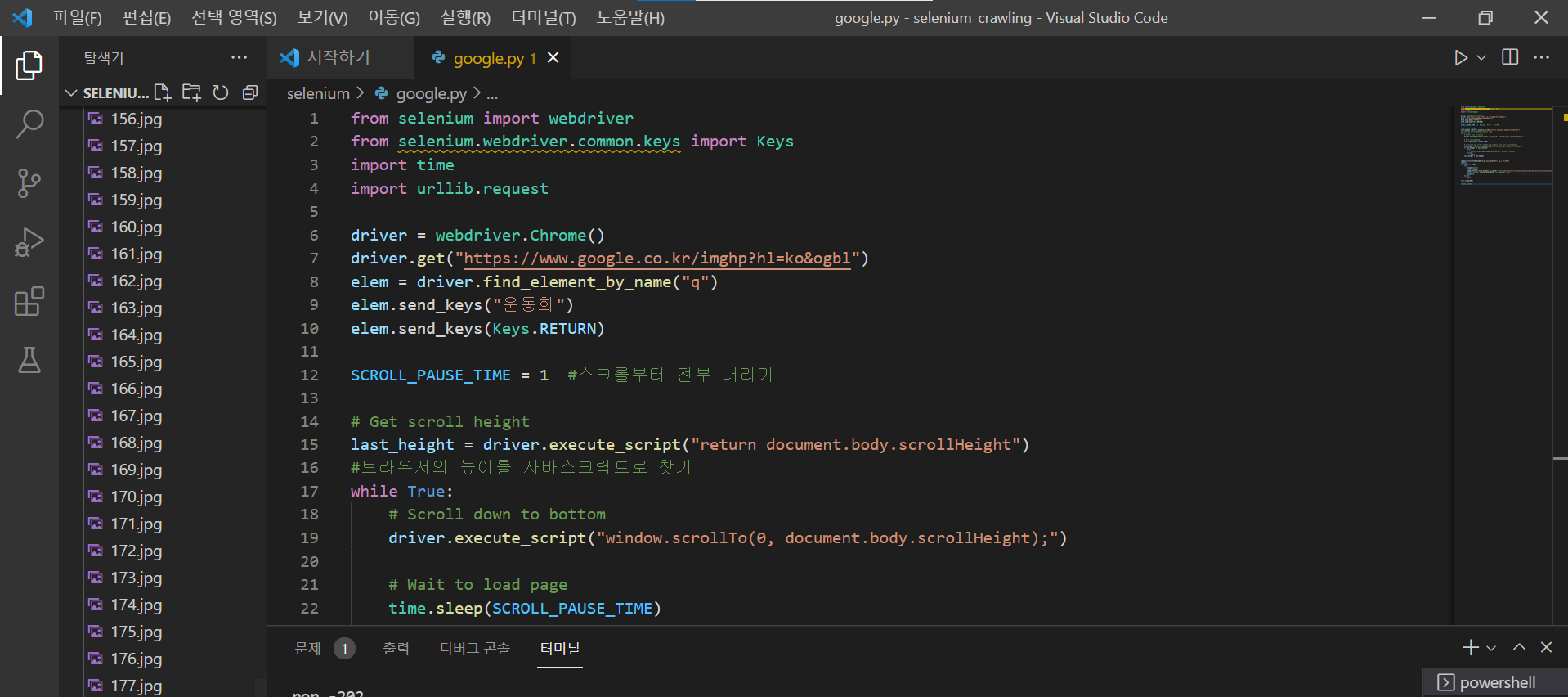Click the VS Code logo in the title bar
Image resolution: width=1568 pixels, height=697 pixels.
pos(23,17)
